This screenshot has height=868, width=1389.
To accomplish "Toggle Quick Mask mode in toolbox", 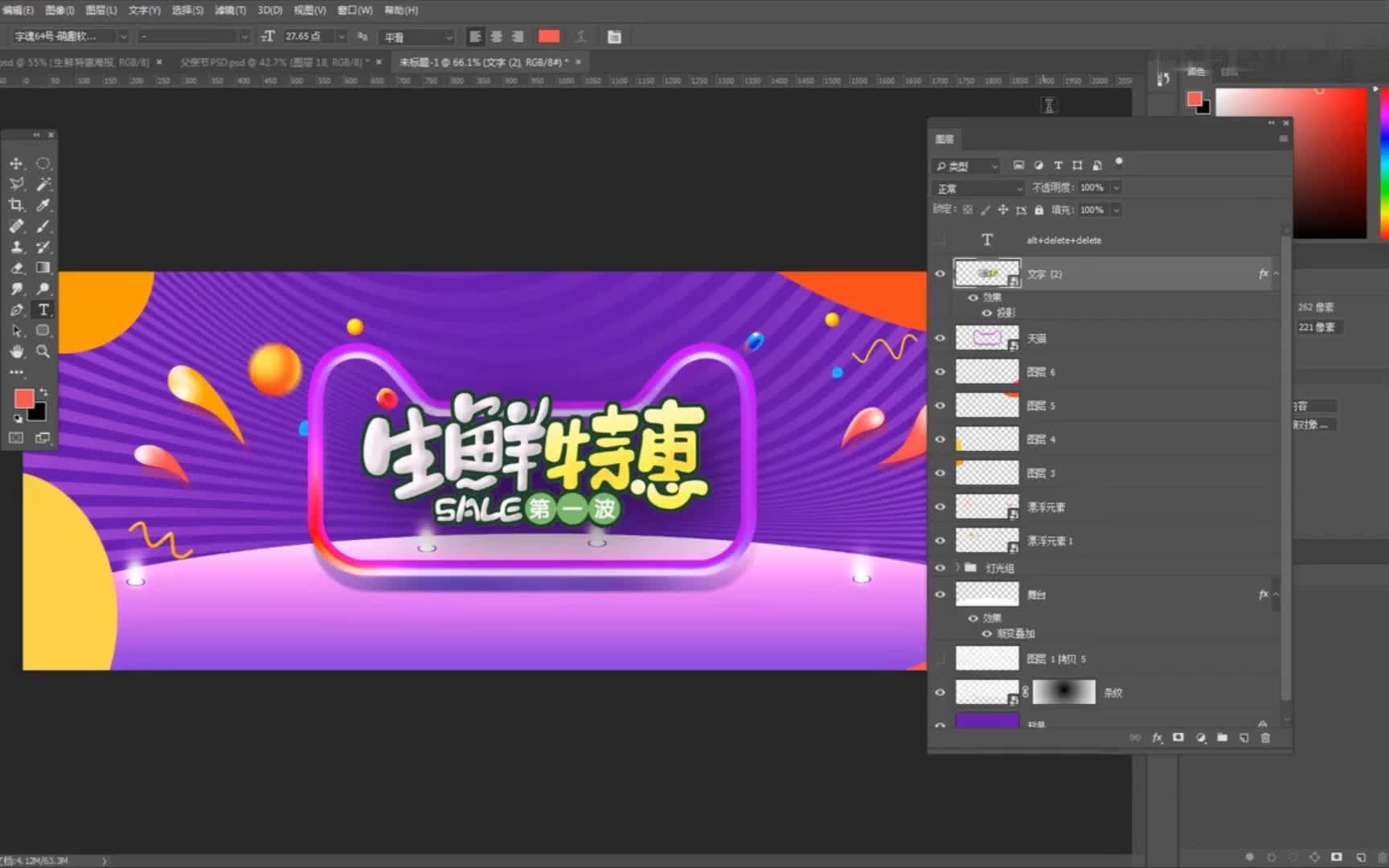I will pos(16,438).
